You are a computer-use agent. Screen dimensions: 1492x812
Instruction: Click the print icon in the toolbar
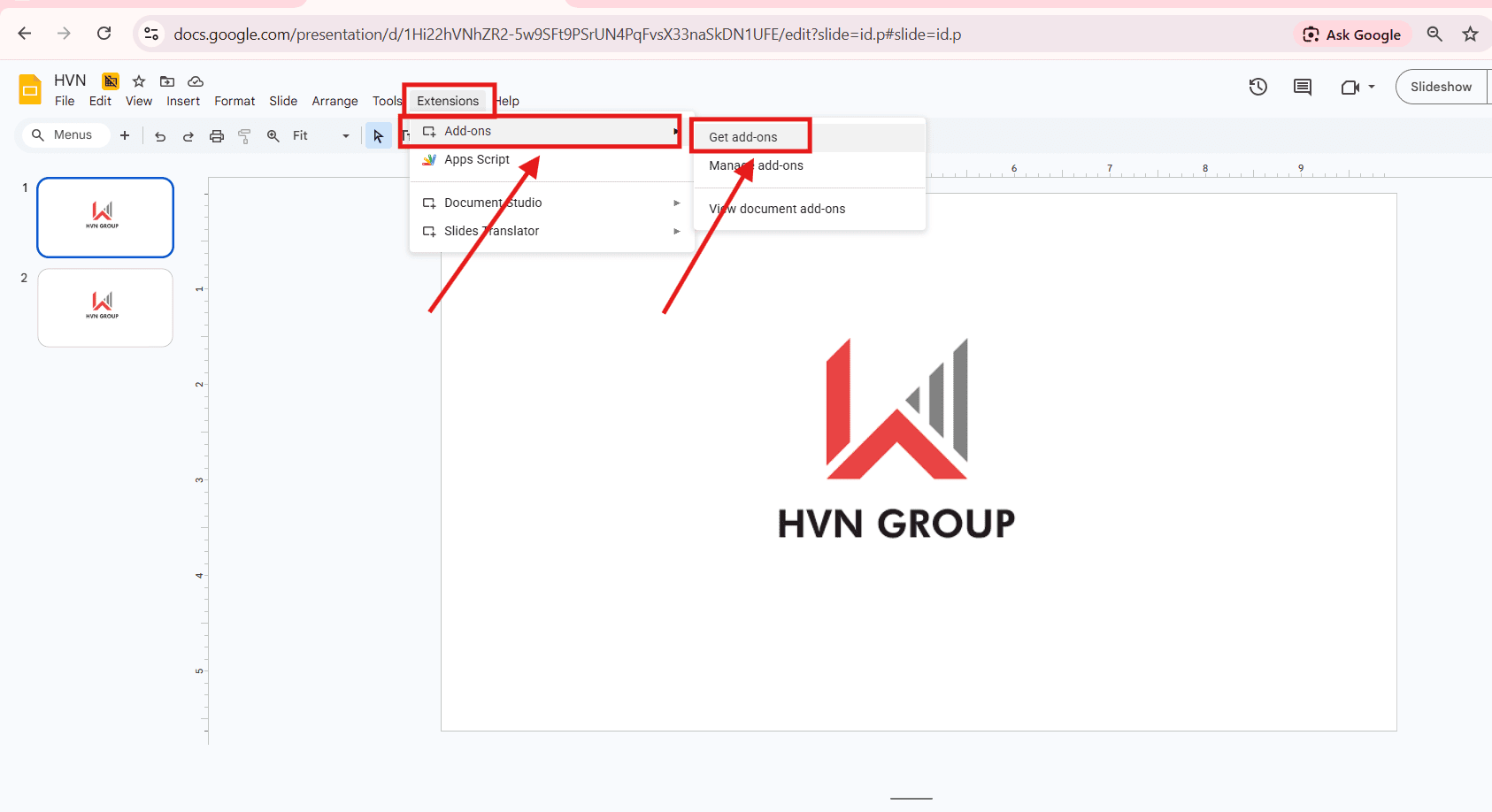click(x=217, y=134)
